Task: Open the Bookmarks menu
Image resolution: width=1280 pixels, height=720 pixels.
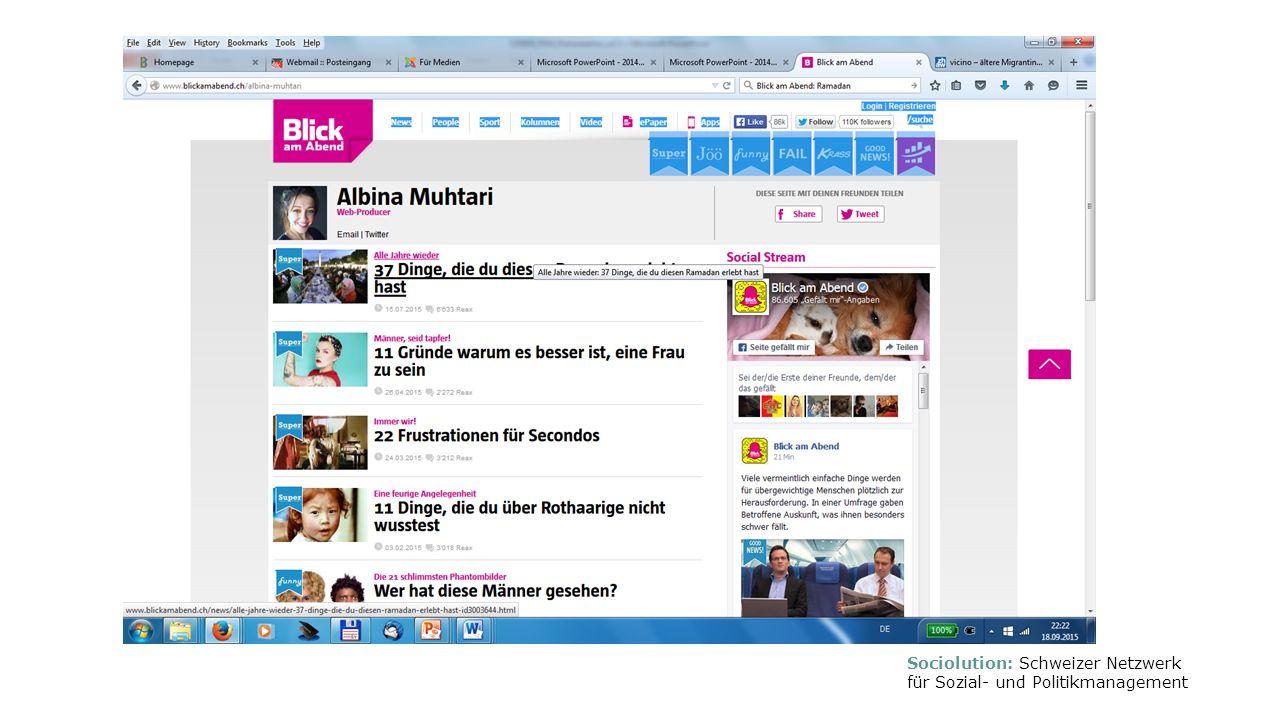Action: [247, 43]
